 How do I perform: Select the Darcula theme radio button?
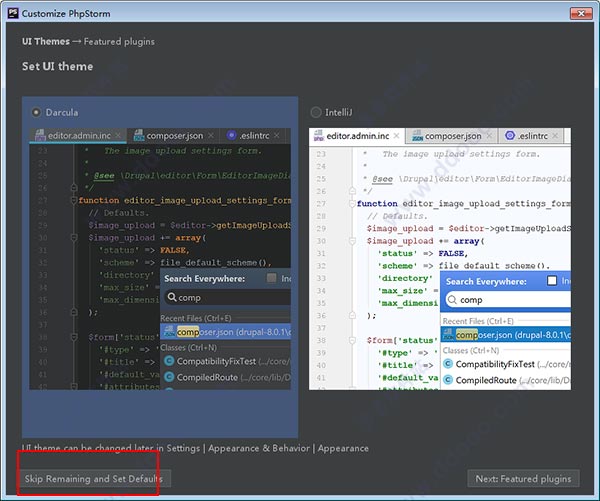[x=36, y=112]
